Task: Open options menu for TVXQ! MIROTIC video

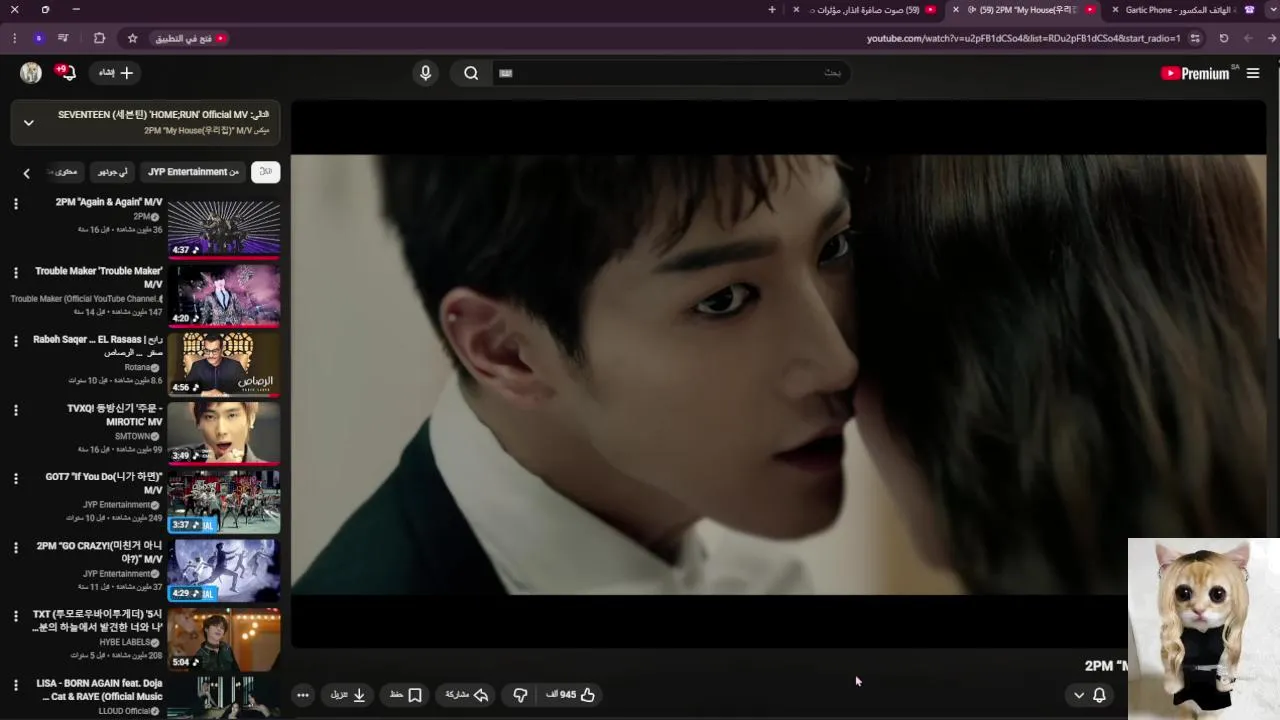Action: click(x=15, y=410)
